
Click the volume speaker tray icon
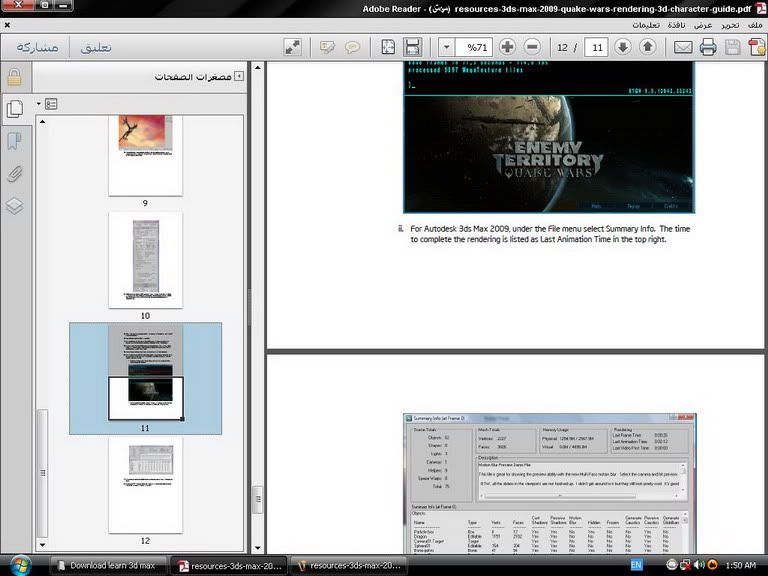699,565
